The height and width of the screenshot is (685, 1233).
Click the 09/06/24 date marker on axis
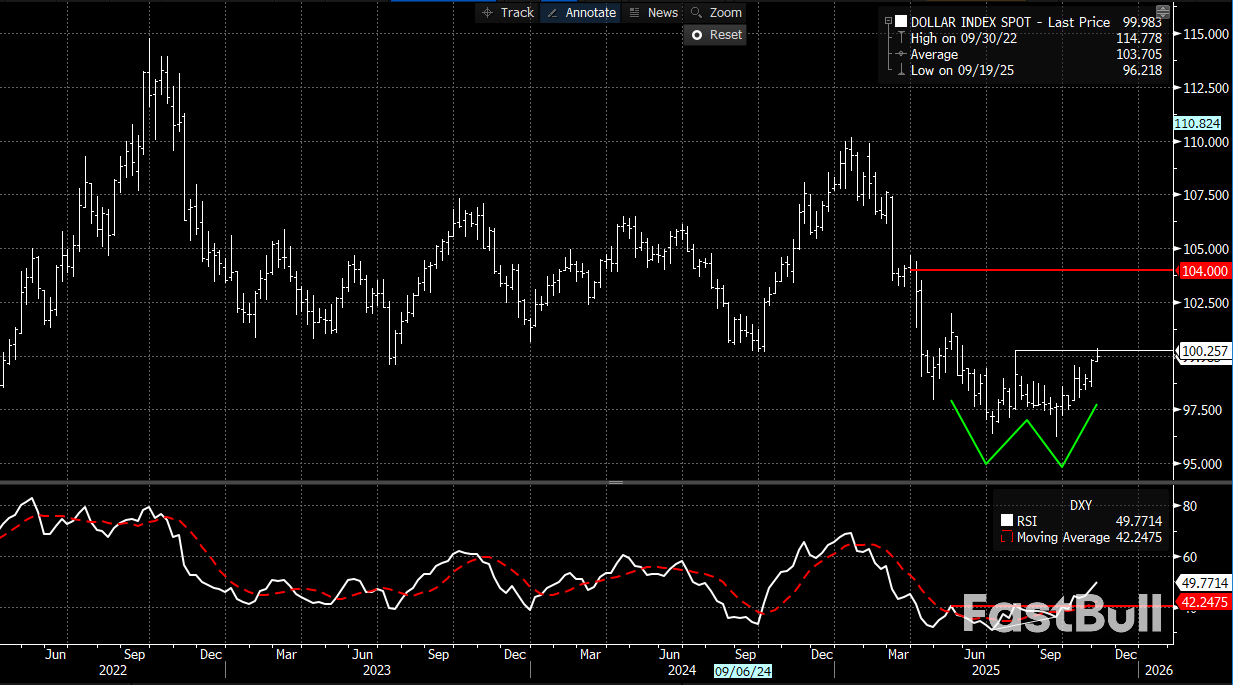(x=742, y=670)
